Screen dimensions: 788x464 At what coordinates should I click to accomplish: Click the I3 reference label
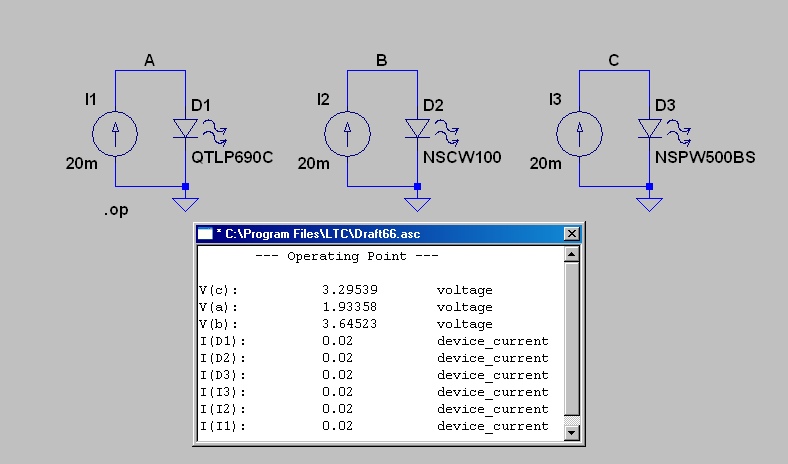[x=555, y=100]
